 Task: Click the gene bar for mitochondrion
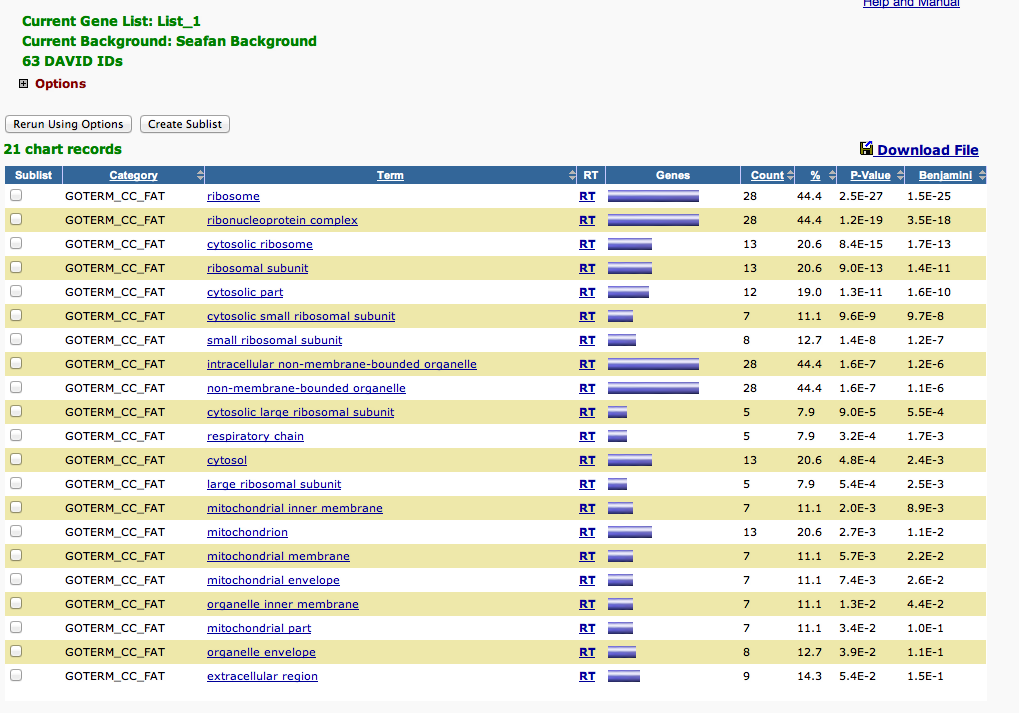[630, 532]
